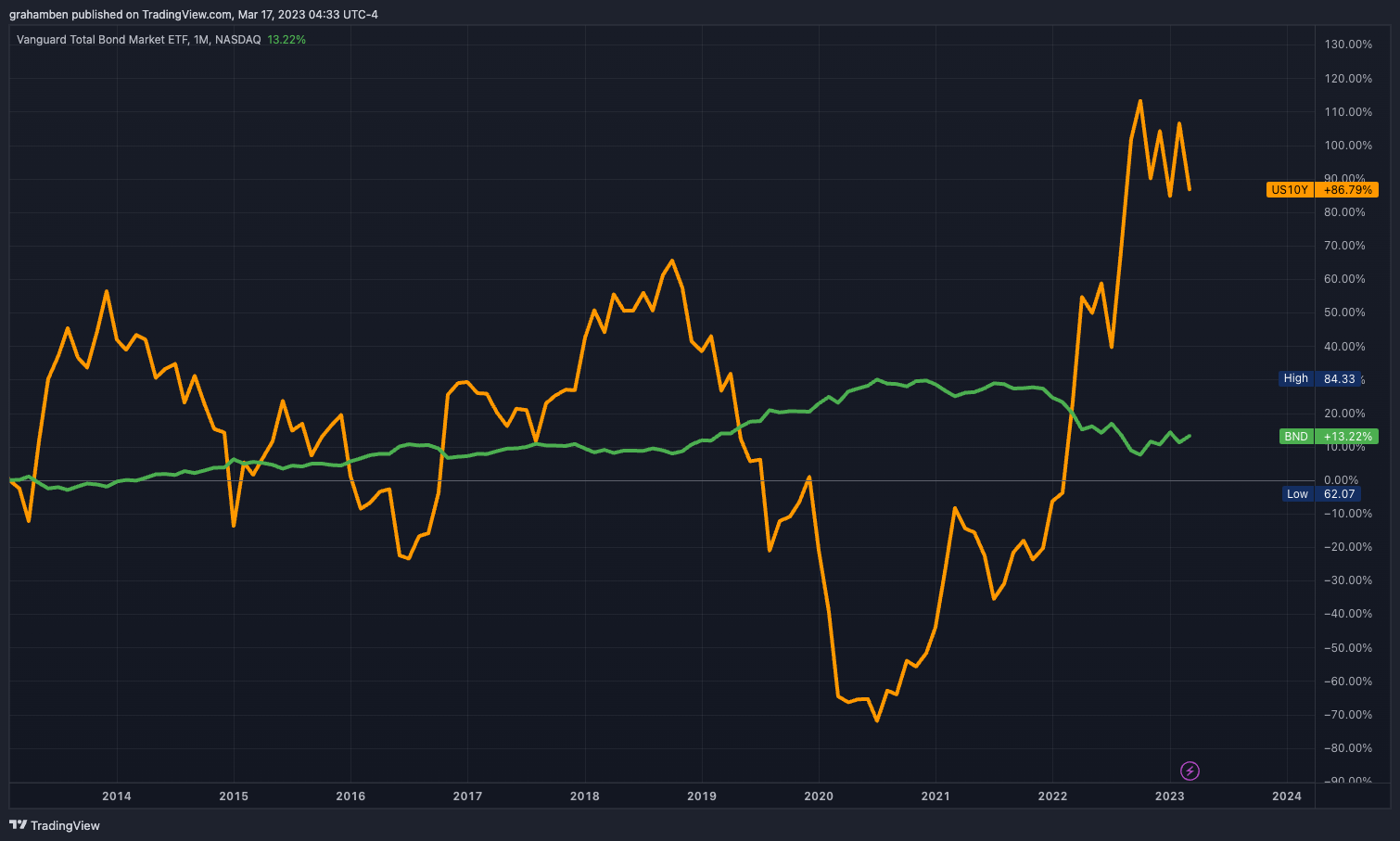1400x841 pixels.
Task: Click the 2018 label on time axis
Action: click(x=584, y=796)
